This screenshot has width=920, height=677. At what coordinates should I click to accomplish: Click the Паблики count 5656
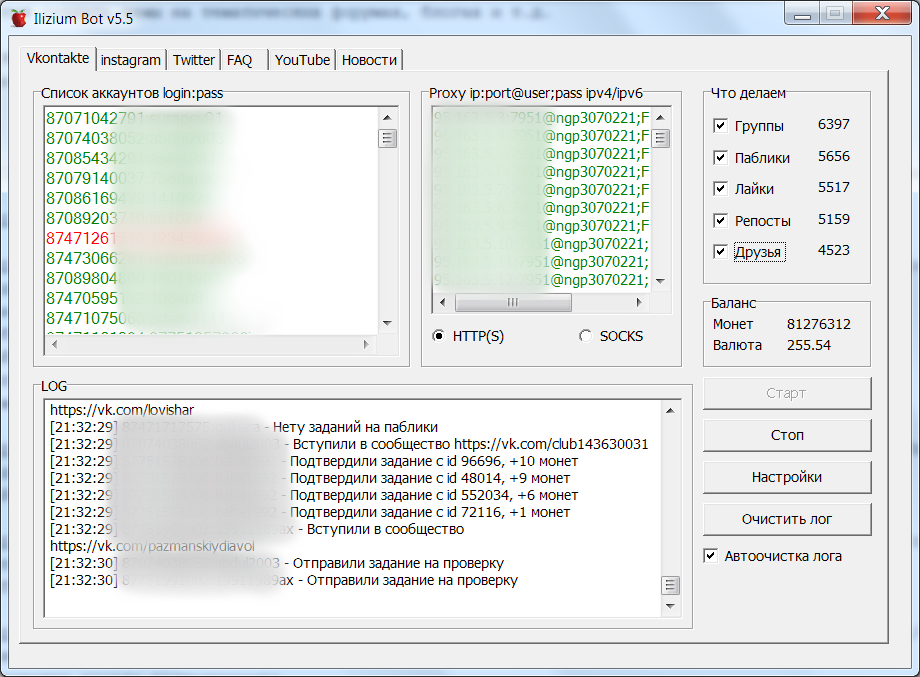tap(834, 157)
